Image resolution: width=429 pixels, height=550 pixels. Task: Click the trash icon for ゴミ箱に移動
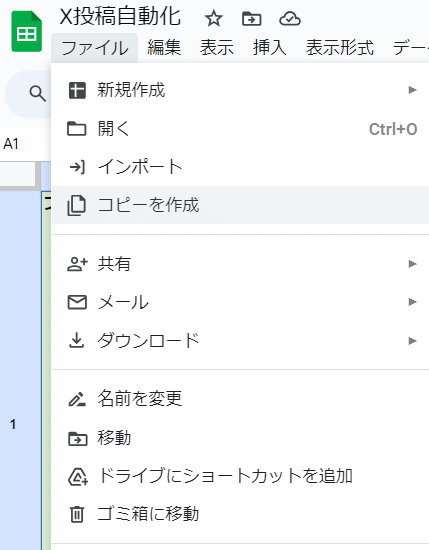click(77, 514)
